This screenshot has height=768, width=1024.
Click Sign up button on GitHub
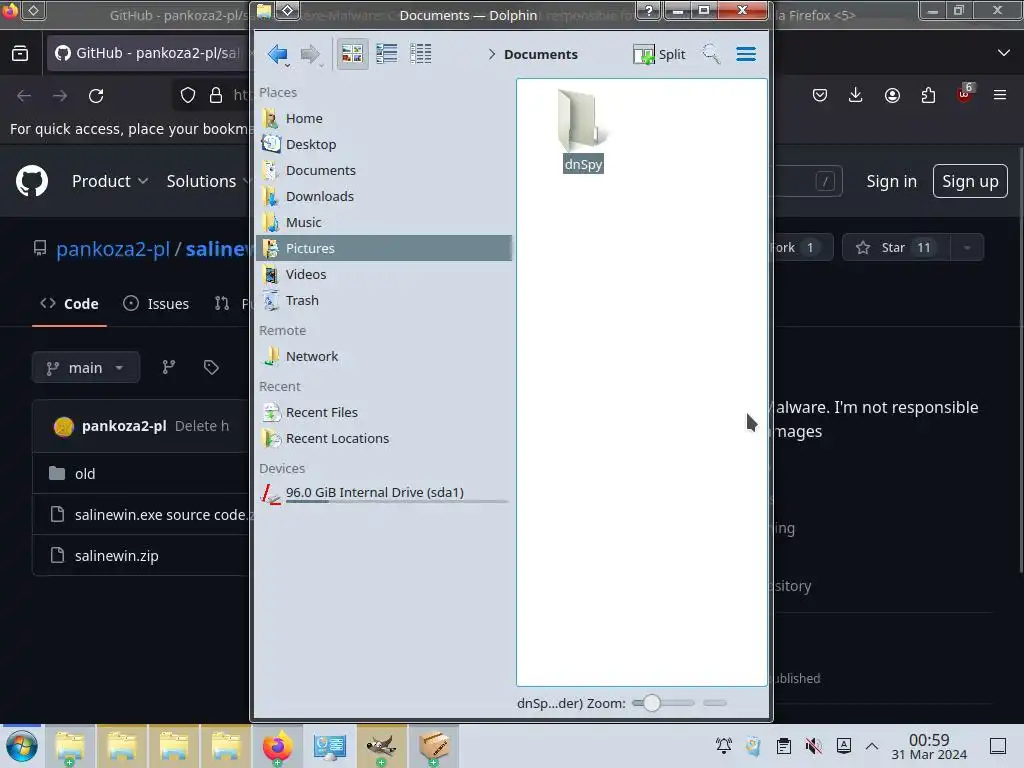[x=970, y=181]
